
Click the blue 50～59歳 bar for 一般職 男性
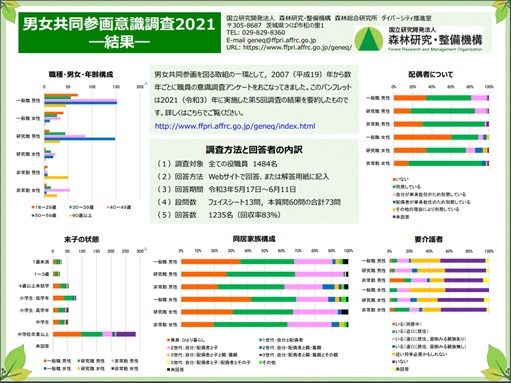coord(81,103)
